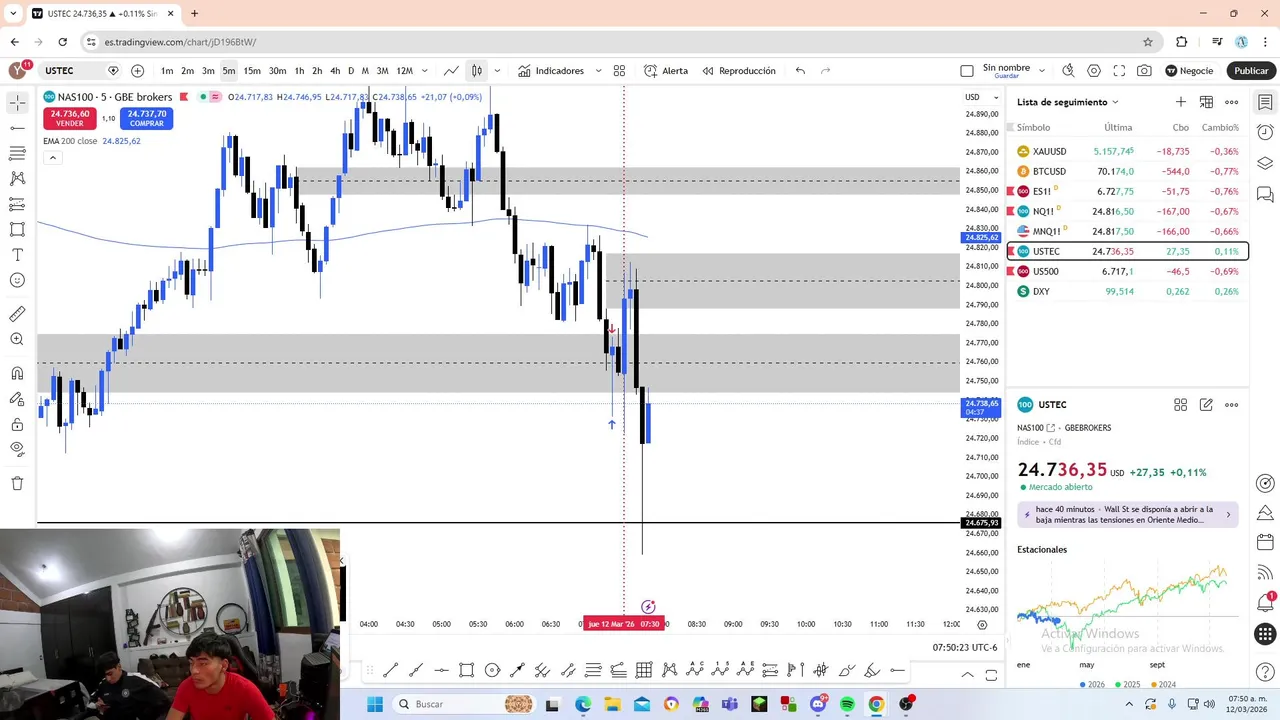This screenshot has height=720, width=1280.
Task: Open Spotify from the Windows taskbar
Action: click(847, 704)
